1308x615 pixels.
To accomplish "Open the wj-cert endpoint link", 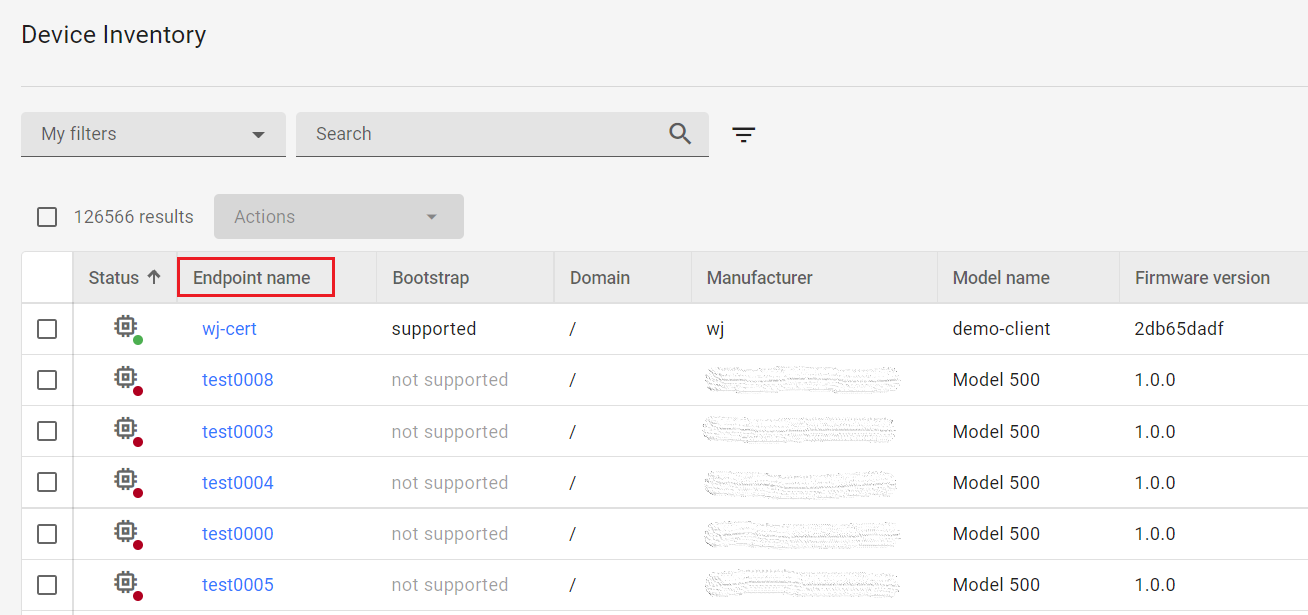I will click(x=229, y=329).
